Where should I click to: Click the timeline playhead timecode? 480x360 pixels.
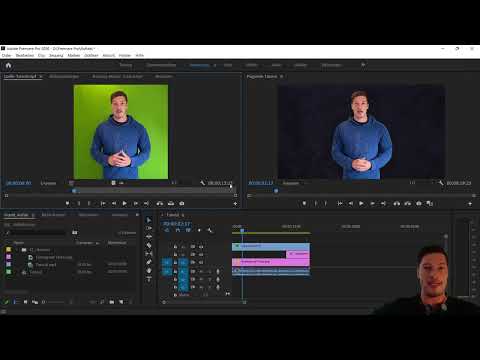tap(177, 223)
